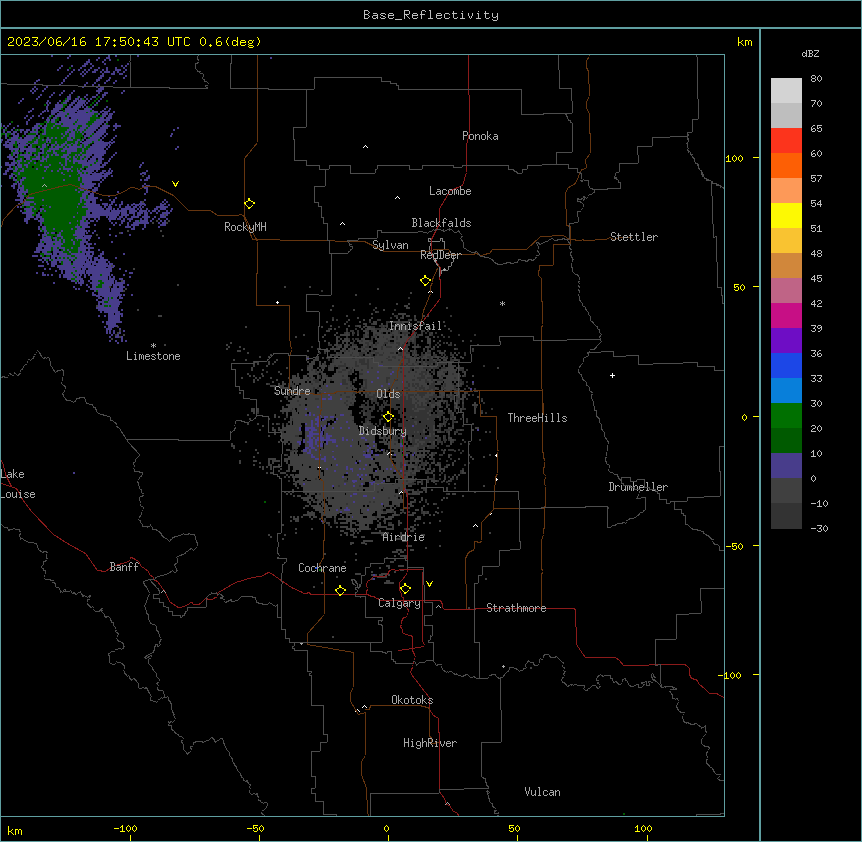Click the Sylvan label
The height and width of the screenshot is (842, 862).
(x=390, y=245)
